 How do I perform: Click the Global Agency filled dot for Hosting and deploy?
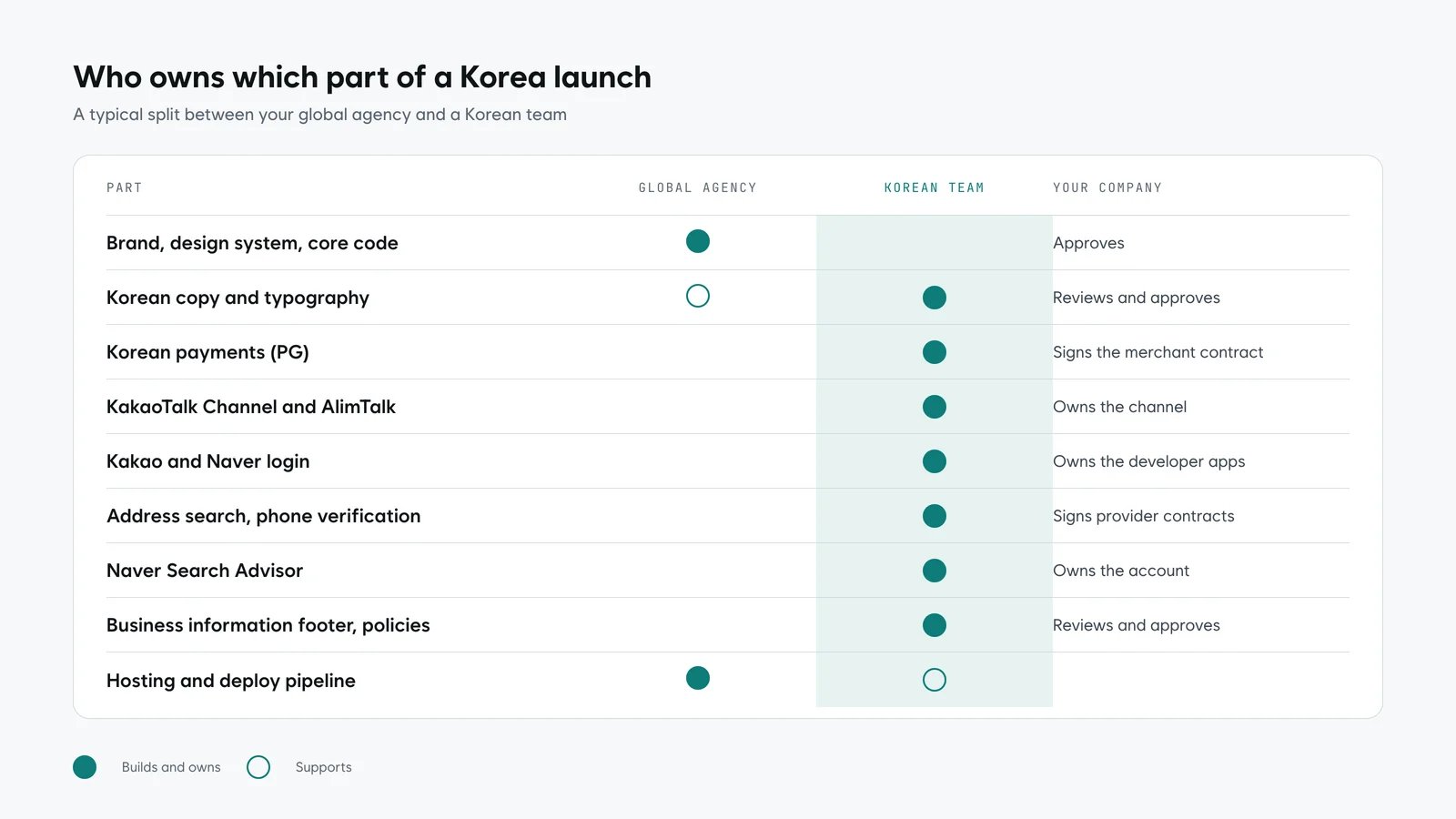coord(698,678)
